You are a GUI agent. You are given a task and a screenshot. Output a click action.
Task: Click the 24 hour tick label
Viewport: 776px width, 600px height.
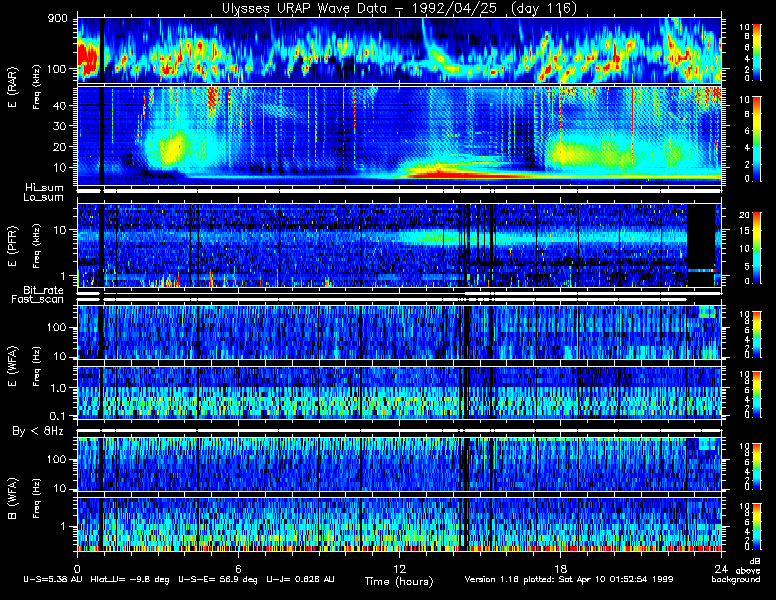720,562
